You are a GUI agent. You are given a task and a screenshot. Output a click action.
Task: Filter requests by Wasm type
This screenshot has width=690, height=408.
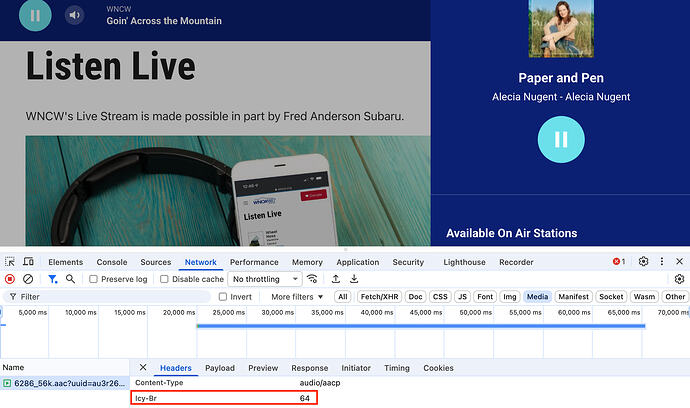[644, 297]
